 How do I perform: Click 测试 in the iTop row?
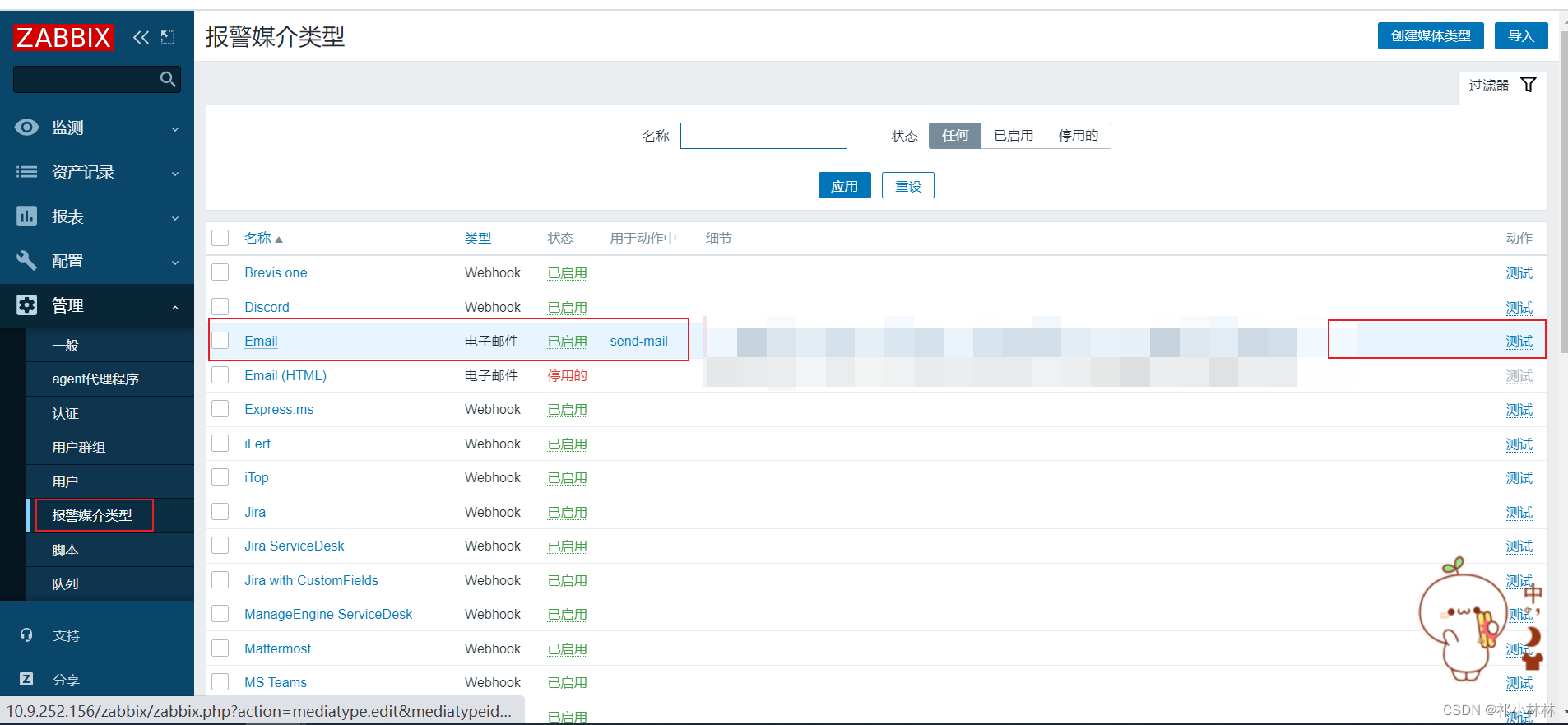pyautogui.click(x=1519, y=478)
